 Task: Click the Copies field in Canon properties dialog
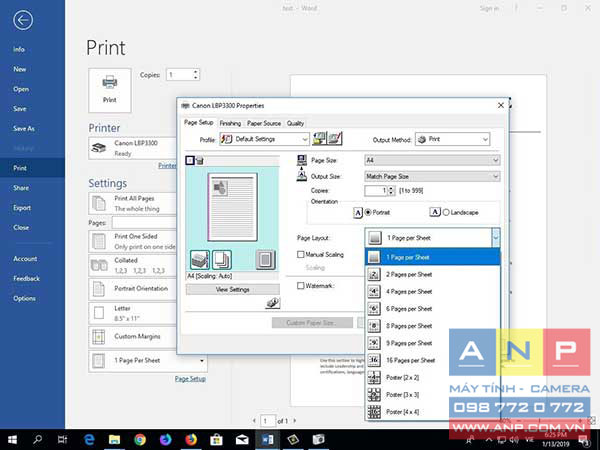pyautogui.click(x=376, y=191)
